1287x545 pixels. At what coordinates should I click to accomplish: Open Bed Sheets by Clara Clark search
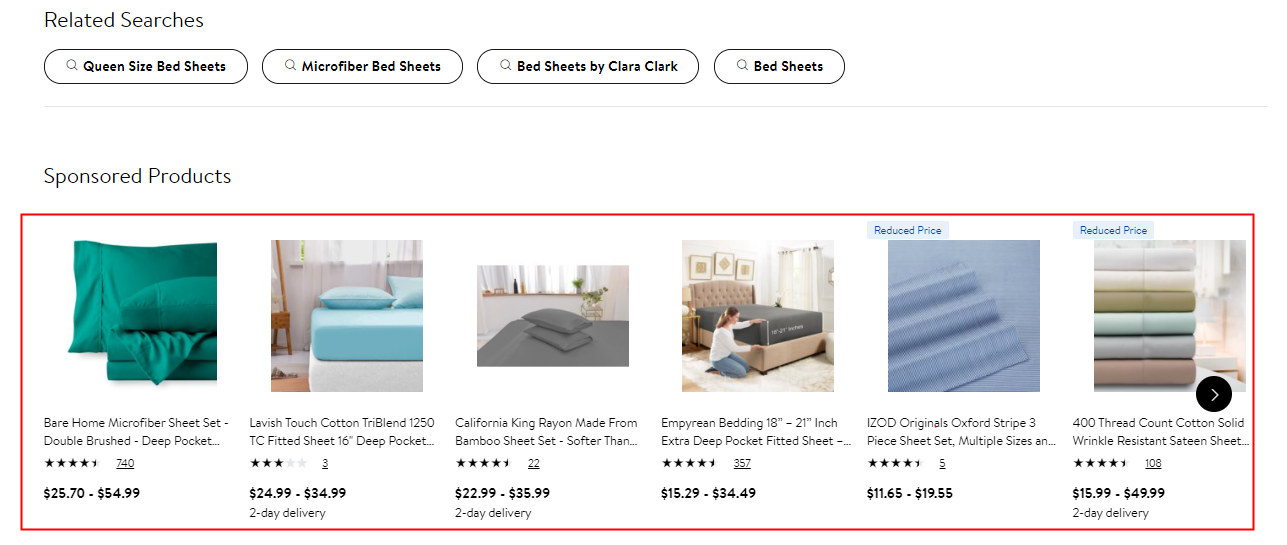click(588, 66)
